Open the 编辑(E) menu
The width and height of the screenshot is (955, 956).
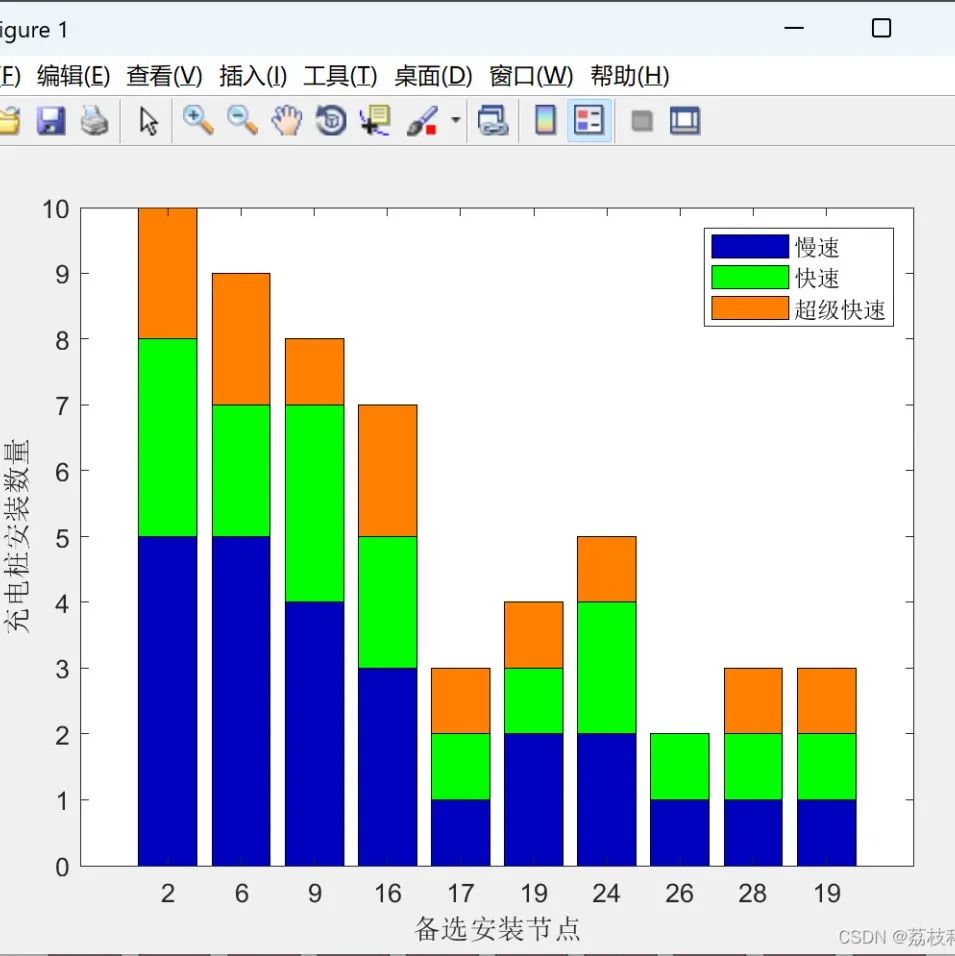pyautogui.click(x=74, y=76)
